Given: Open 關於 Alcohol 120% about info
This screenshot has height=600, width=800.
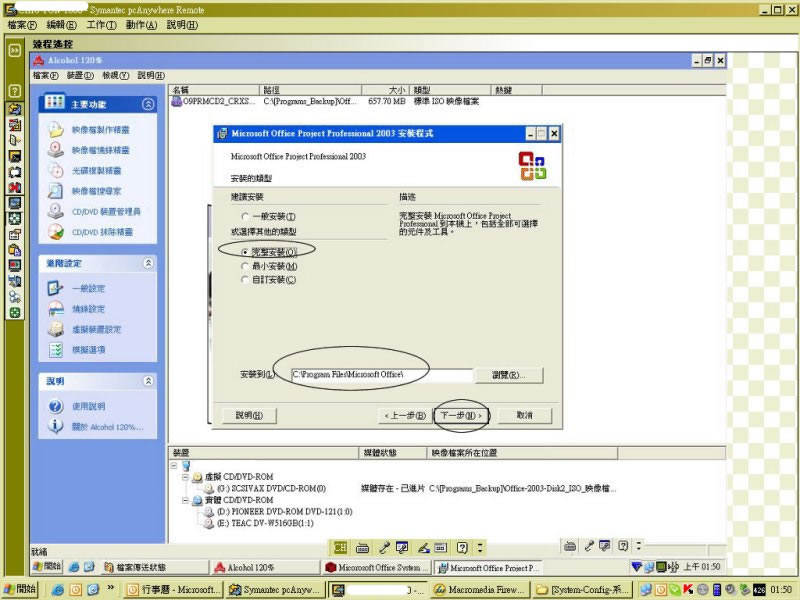Looking at the screenshot, I should click(107, 427).
